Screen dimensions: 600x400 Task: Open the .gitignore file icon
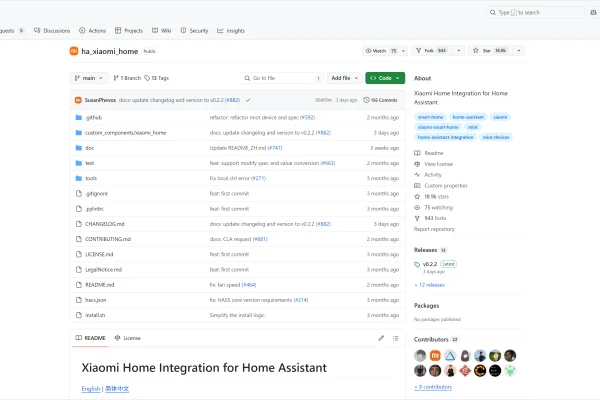79,194
